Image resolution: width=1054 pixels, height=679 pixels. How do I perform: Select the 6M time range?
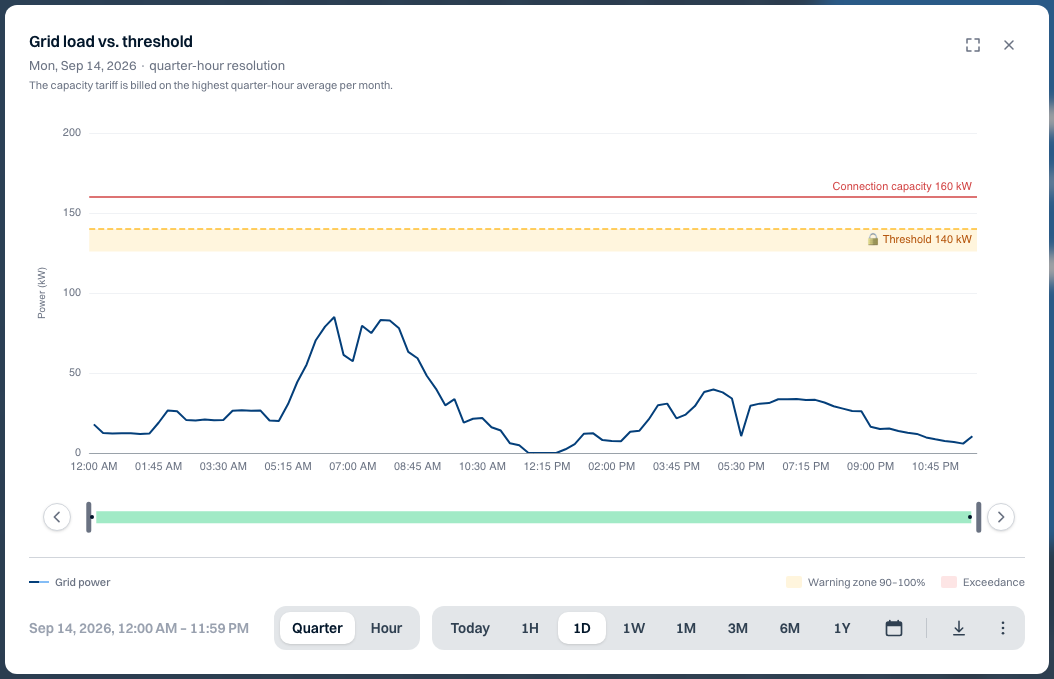[789, 628]
